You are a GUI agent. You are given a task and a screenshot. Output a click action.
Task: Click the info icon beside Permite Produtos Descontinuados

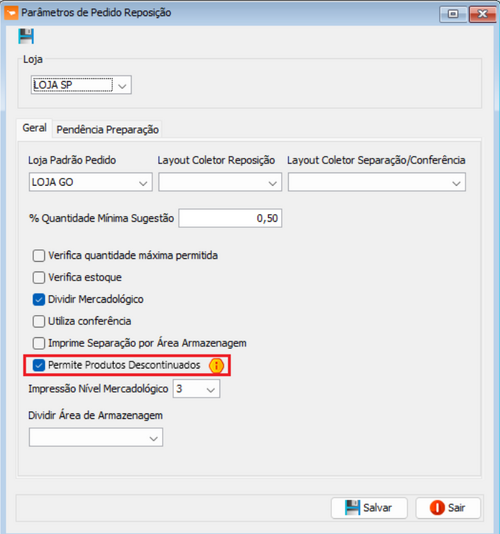216,365
